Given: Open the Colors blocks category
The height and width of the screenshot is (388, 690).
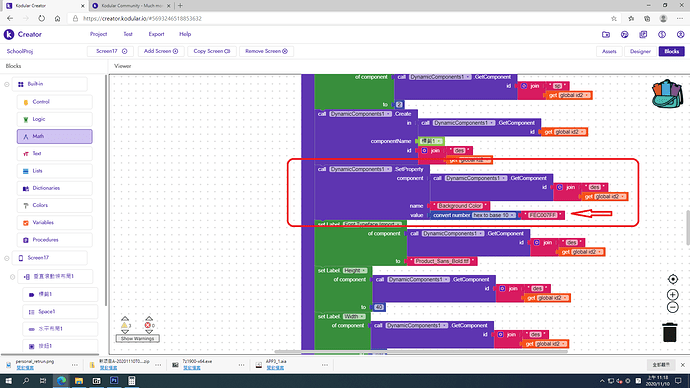Looking at the screenshot, I should pyautogui.click(x=55, y=205).
